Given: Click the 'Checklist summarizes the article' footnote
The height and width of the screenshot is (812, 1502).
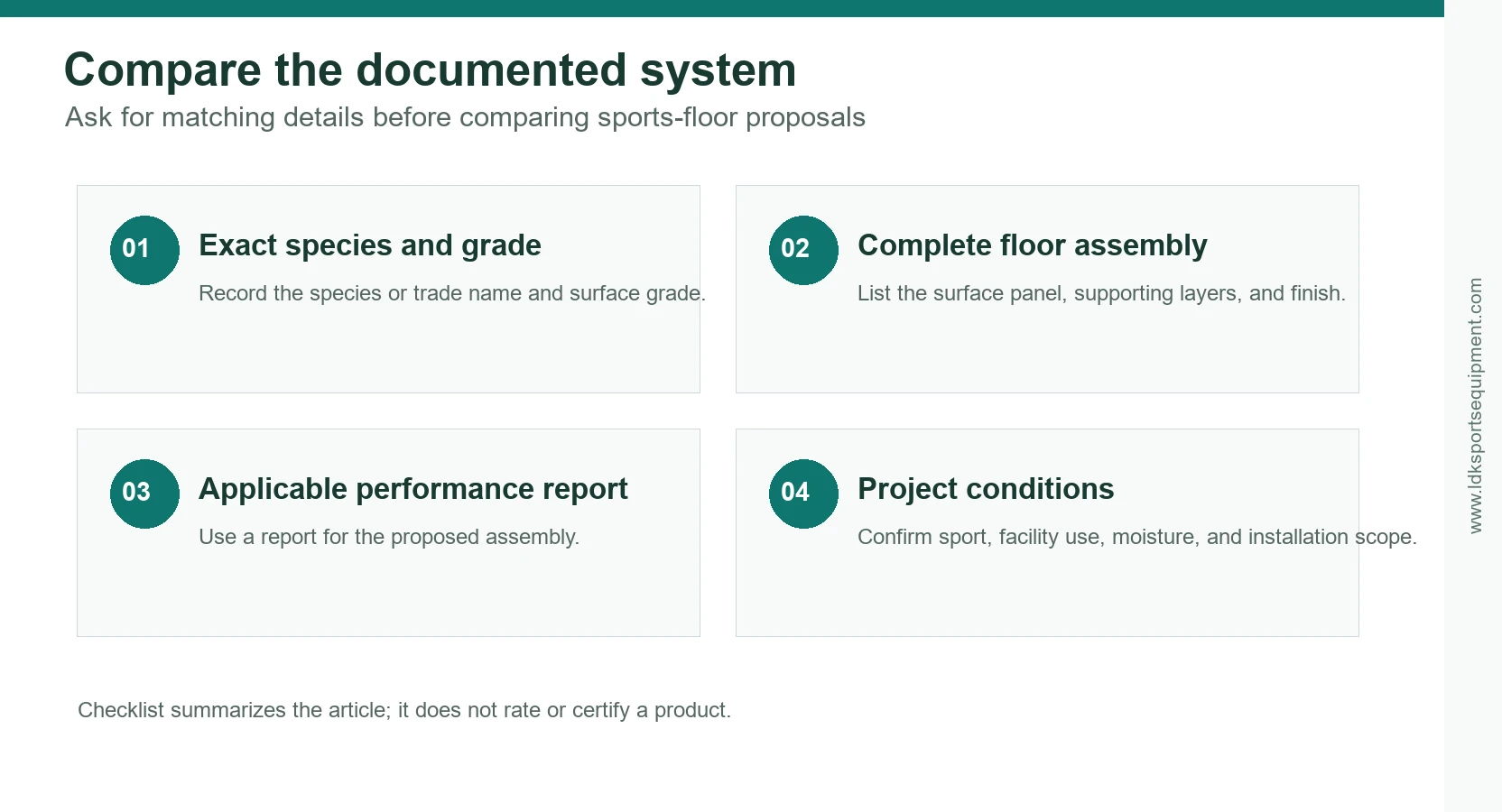Looking at the screenshot, I should point(404,710).
